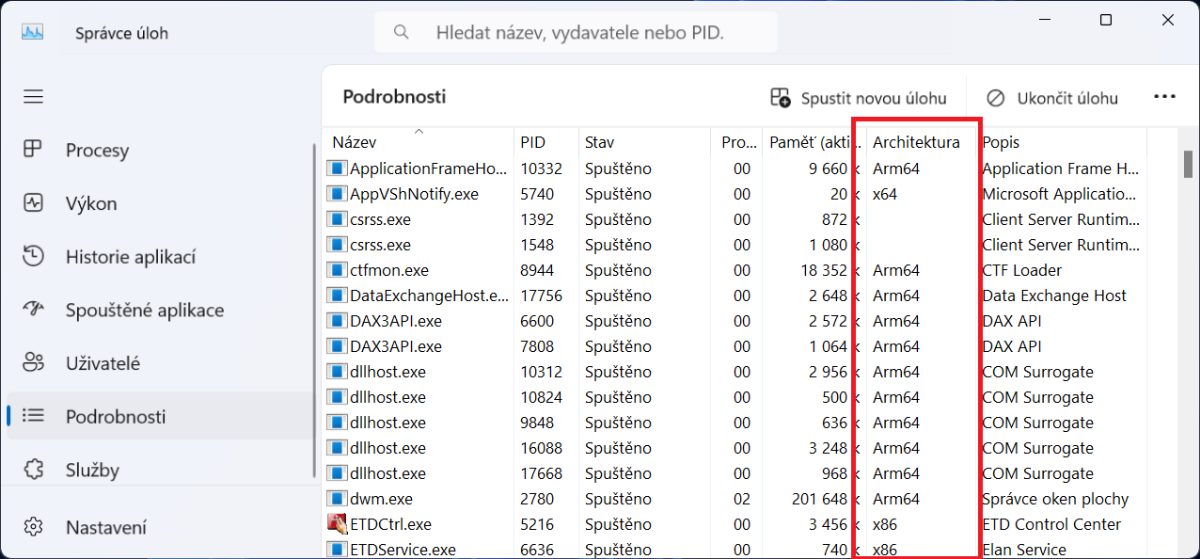The height and width of the screenshot is (559, 1200).
Task: Click the search box for name or PID
Action: click(580, 33)
